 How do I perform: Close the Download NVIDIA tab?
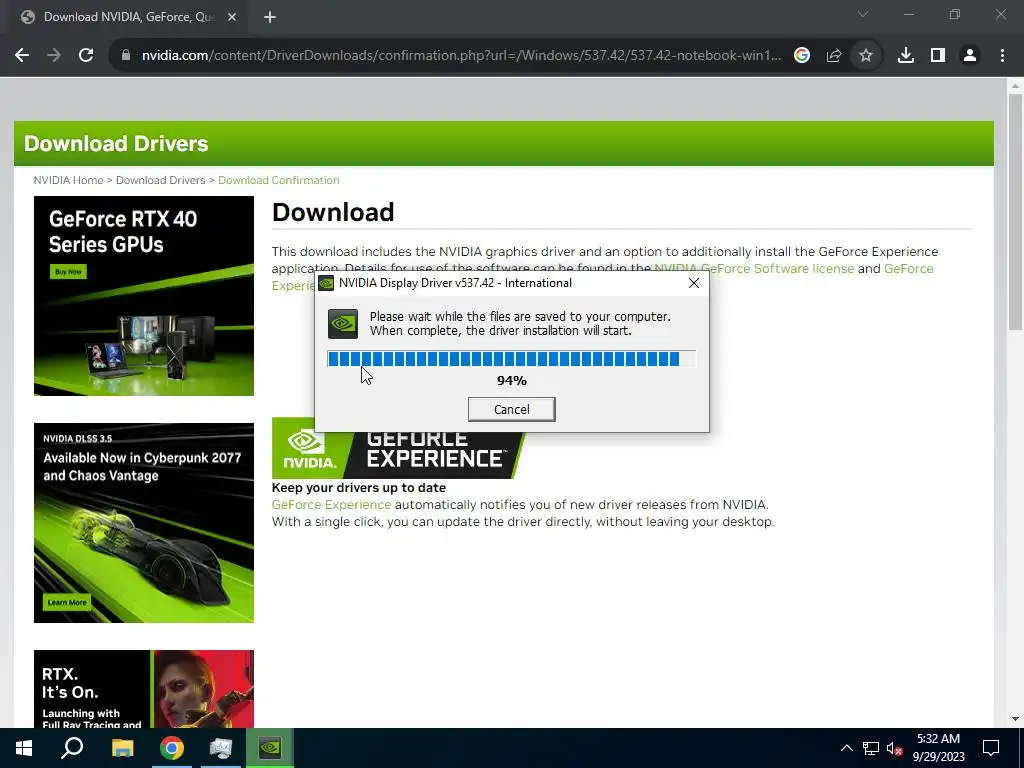pyautogui.click(x=232, y=17)
